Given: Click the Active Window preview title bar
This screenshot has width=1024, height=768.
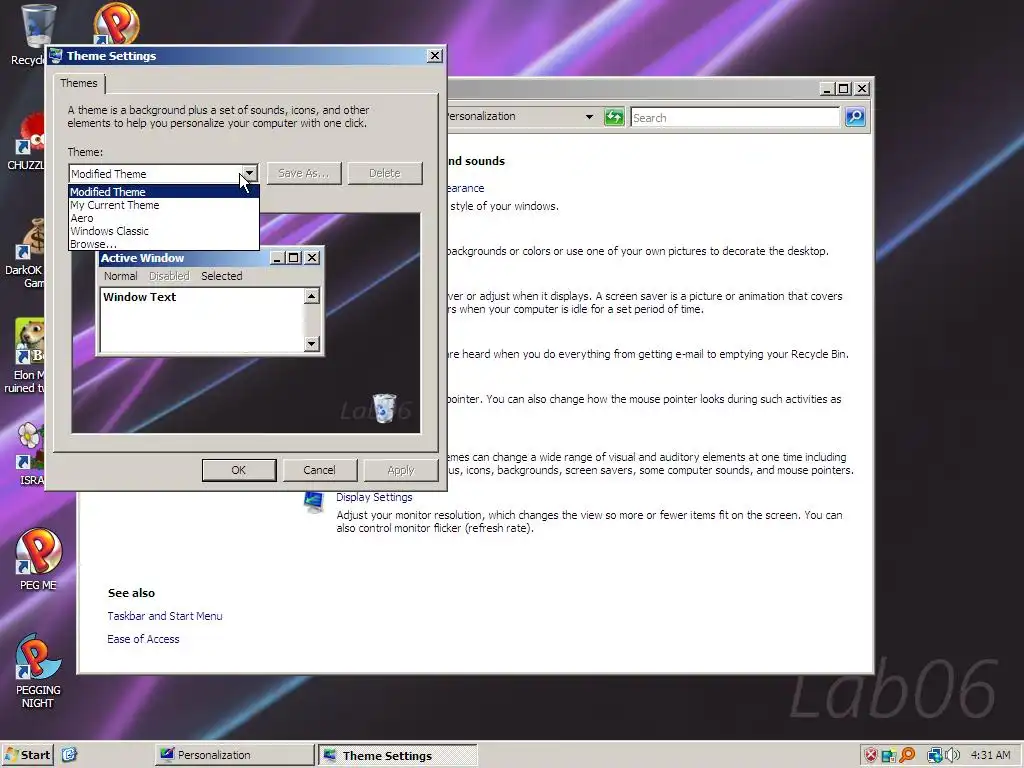Looking at the screenshot, I should pos(210,258).
